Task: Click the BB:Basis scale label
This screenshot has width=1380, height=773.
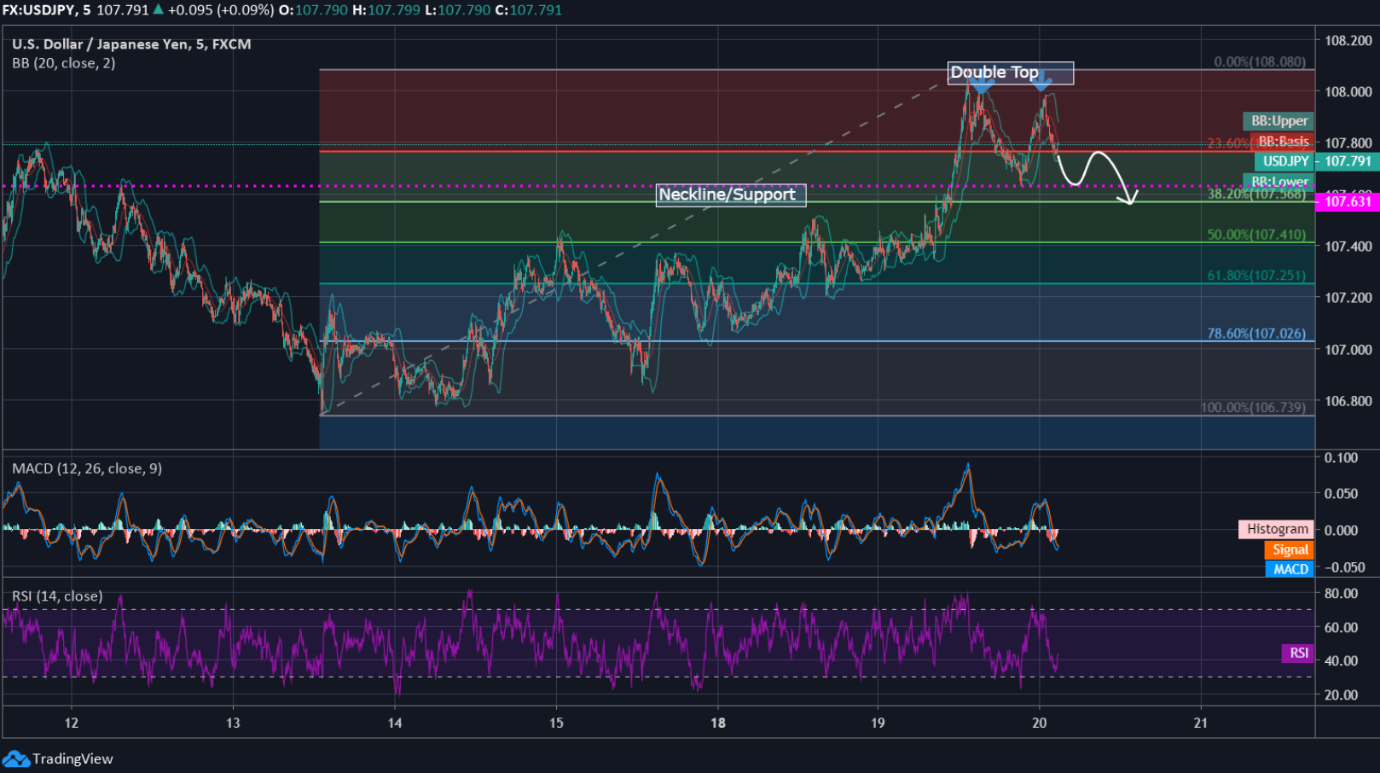Action: [1282, 141]
